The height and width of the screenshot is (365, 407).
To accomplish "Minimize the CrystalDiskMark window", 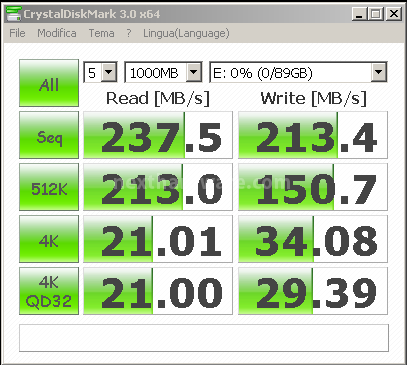I will coord(359,14).
